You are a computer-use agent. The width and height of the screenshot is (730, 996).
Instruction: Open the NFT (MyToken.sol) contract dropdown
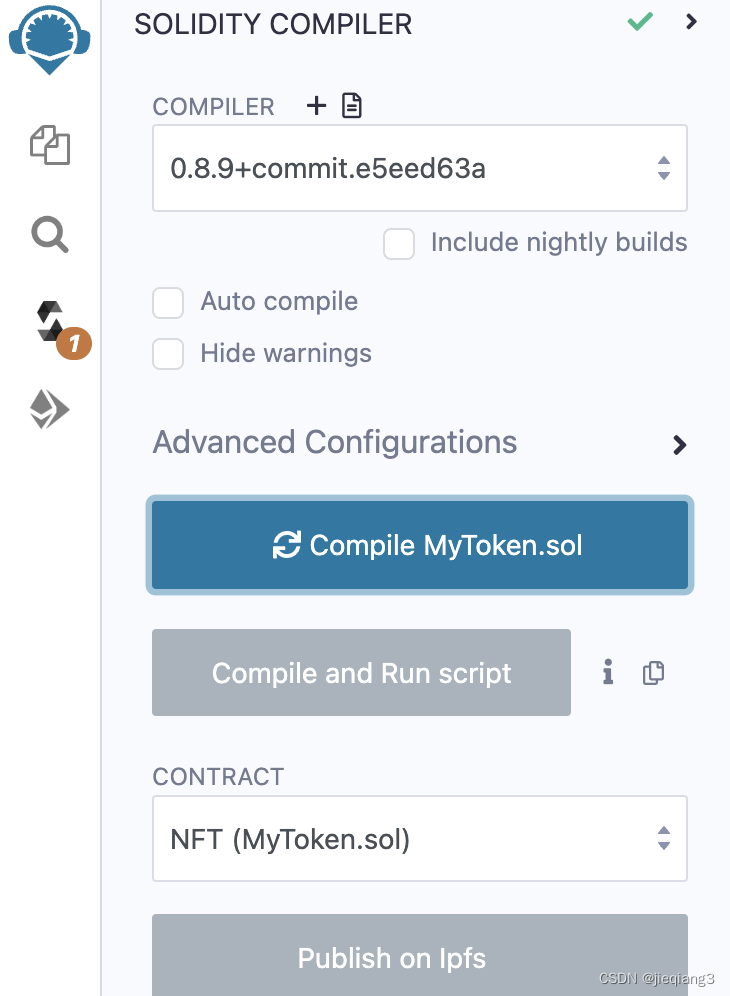[x=419, y=839]
